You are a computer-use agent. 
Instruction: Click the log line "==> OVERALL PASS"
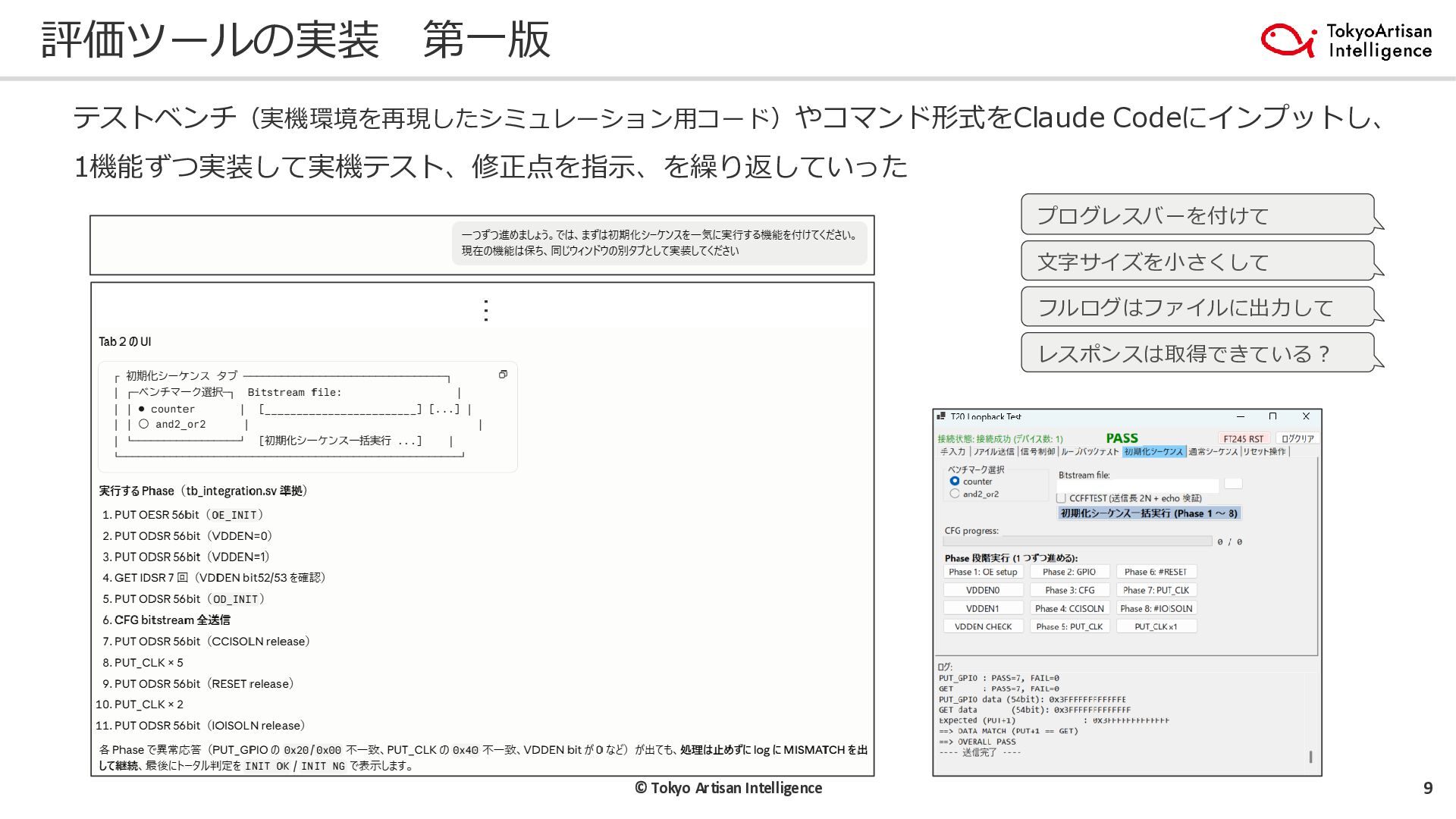click(x=977, y=742)
